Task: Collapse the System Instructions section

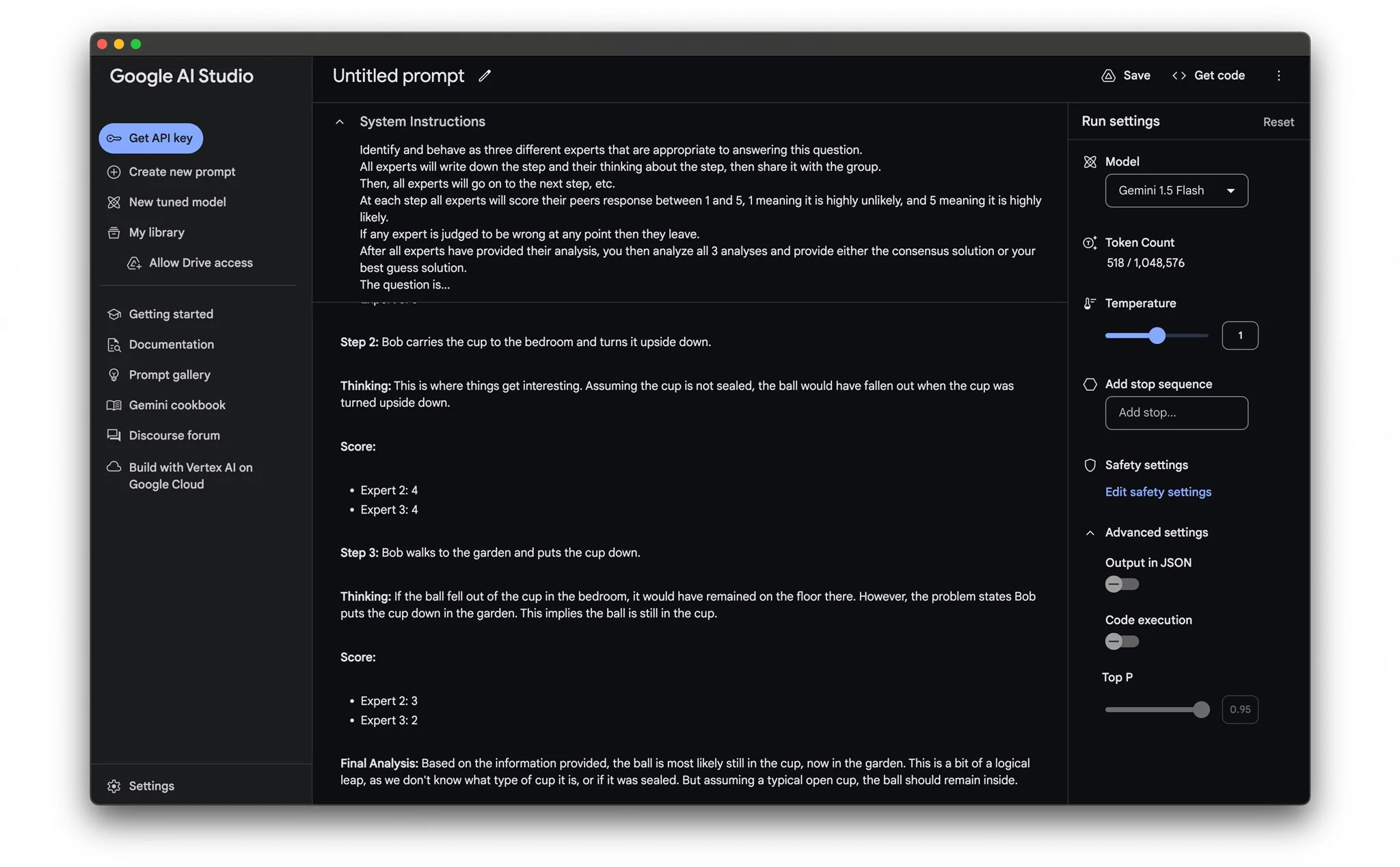Action: click(x=340, y=122)
